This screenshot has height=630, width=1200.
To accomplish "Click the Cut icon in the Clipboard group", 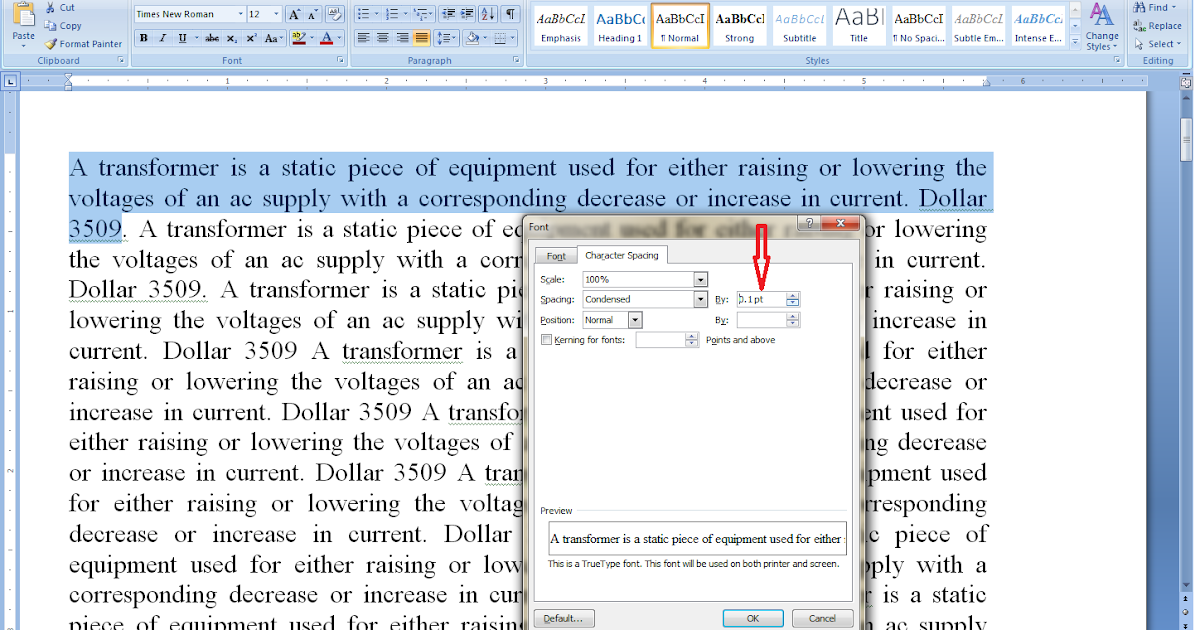I will (x=49, y=7).
